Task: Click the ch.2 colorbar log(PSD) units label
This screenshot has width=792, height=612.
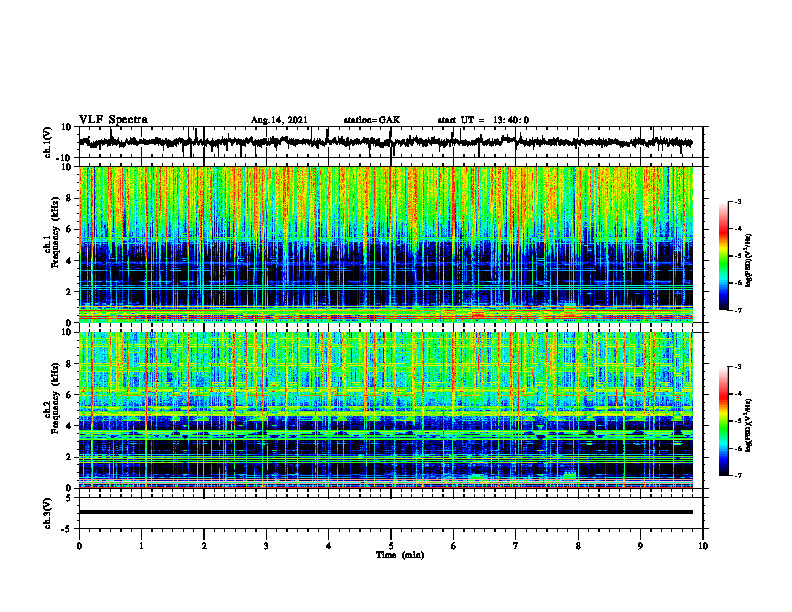Action: [749, 425]
